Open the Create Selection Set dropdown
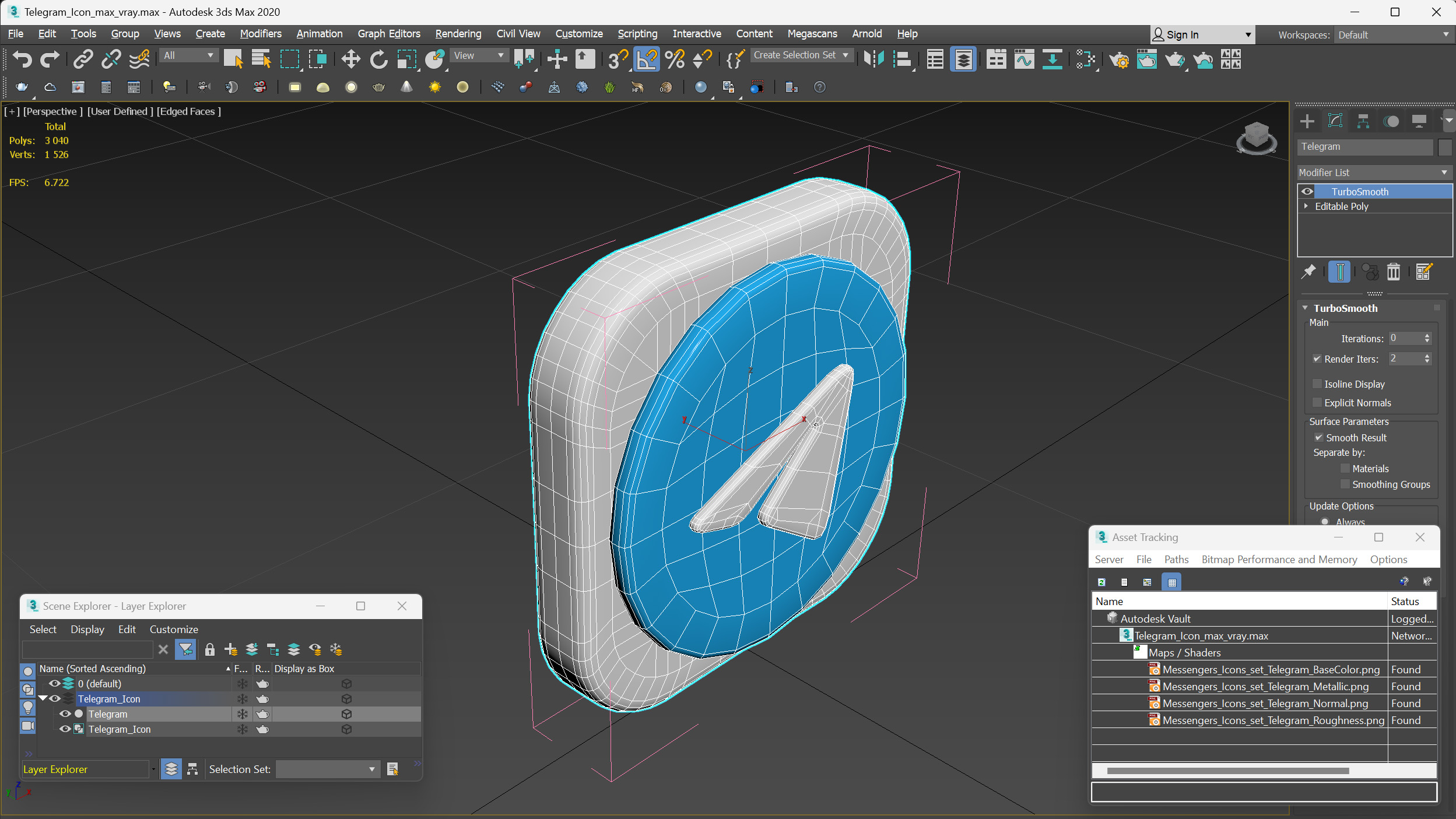The width and height of the screenshot is (1456, 819). [802, 55]
